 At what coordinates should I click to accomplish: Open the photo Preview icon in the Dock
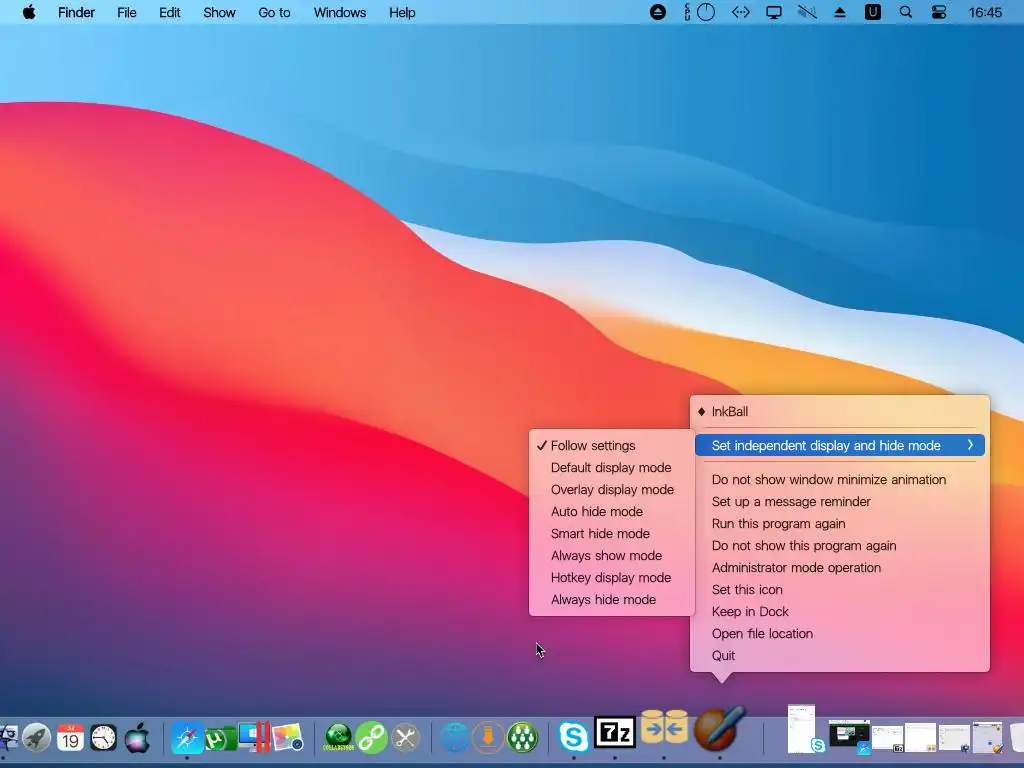(288, 738)
